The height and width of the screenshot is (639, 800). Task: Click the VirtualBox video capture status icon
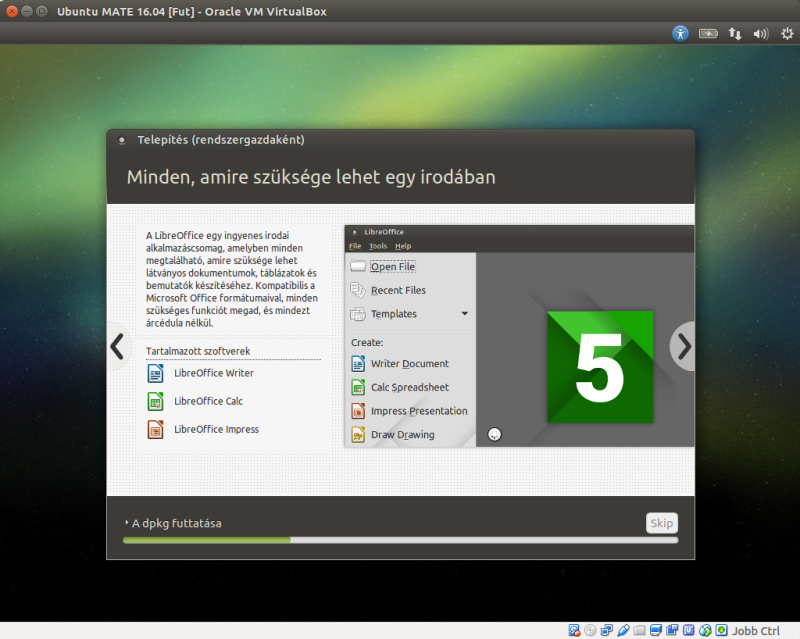pyautogui.click(x=672, y=631)
